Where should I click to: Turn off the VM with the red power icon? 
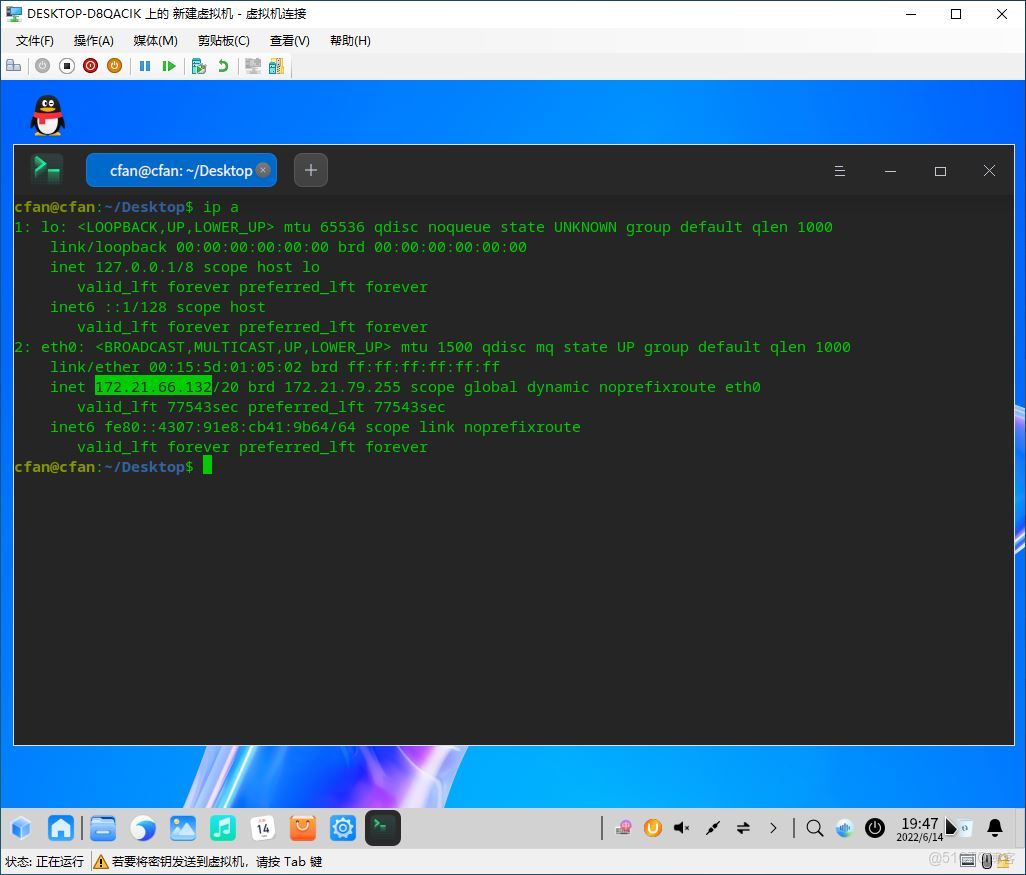pyautogui.click(x=90, y=66)
